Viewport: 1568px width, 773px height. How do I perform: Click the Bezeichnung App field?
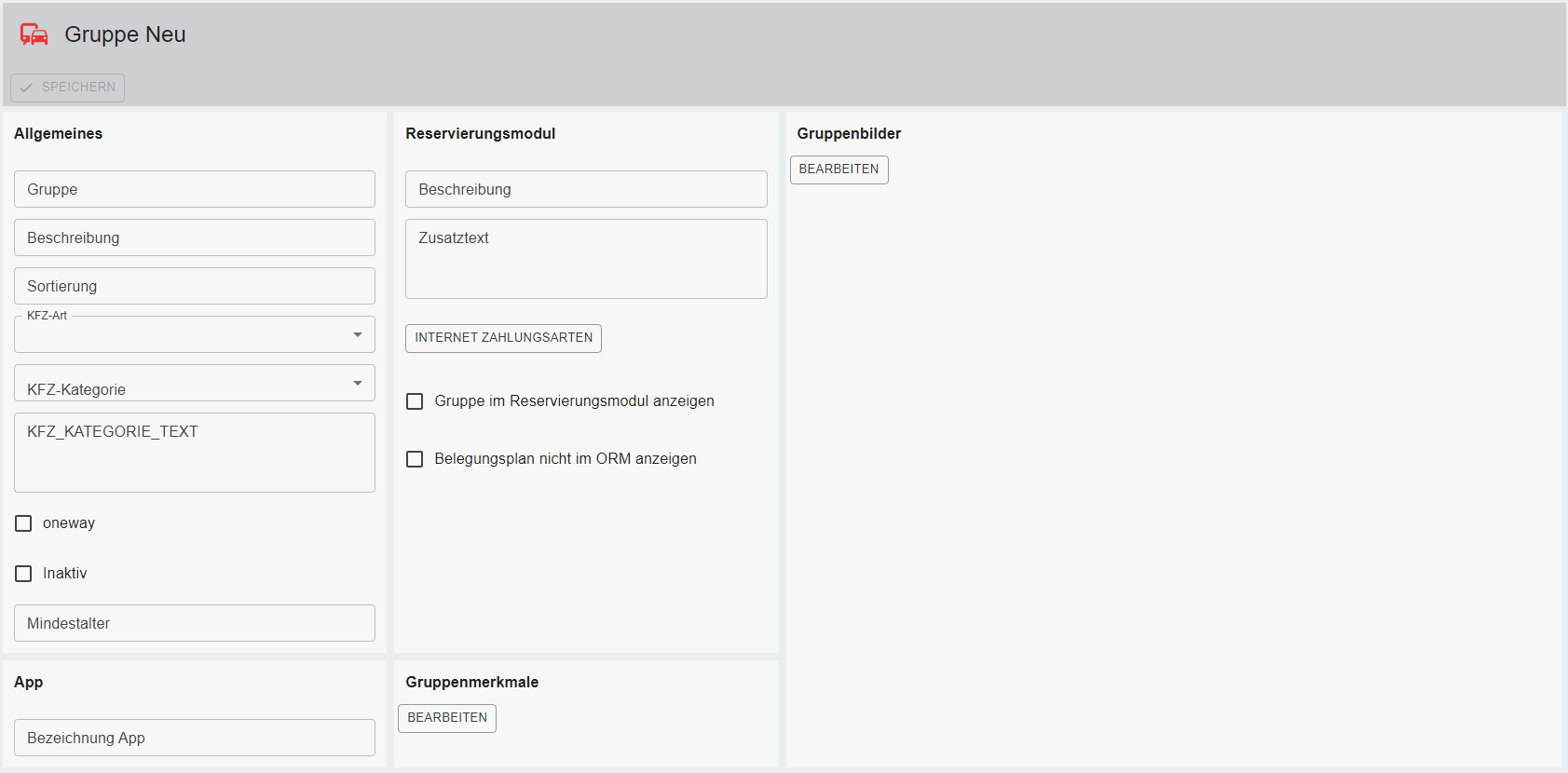coord(194,738)
